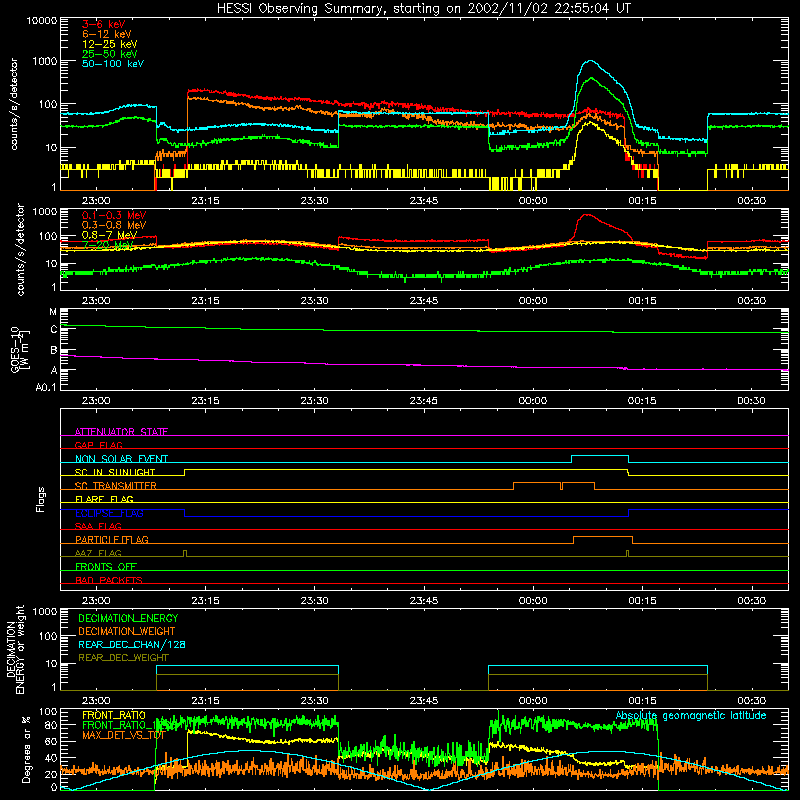Click the yellow FRONT_RATIO legend label
Screen dimensions: 800x800
[x=114, y=715]
